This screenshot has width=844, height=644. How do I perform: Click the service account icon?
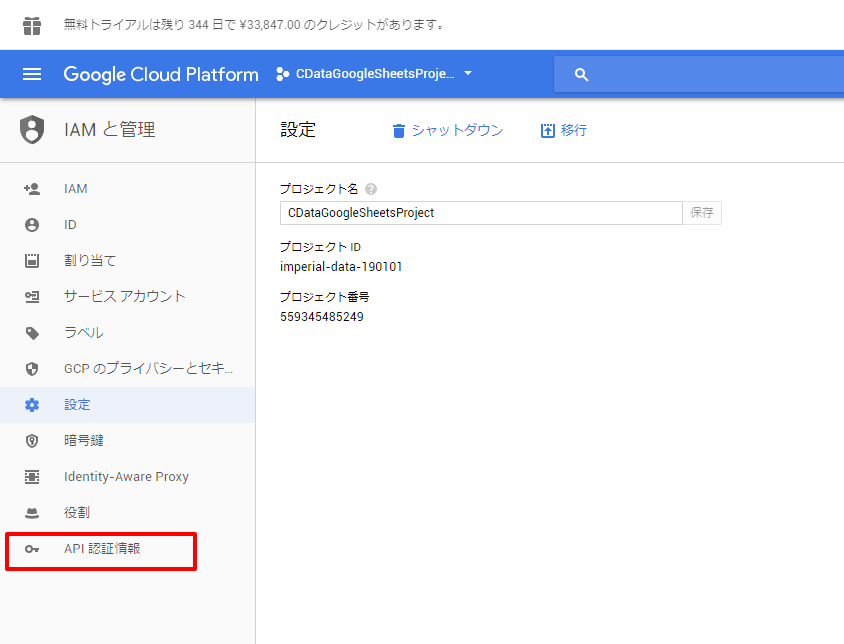32,297
